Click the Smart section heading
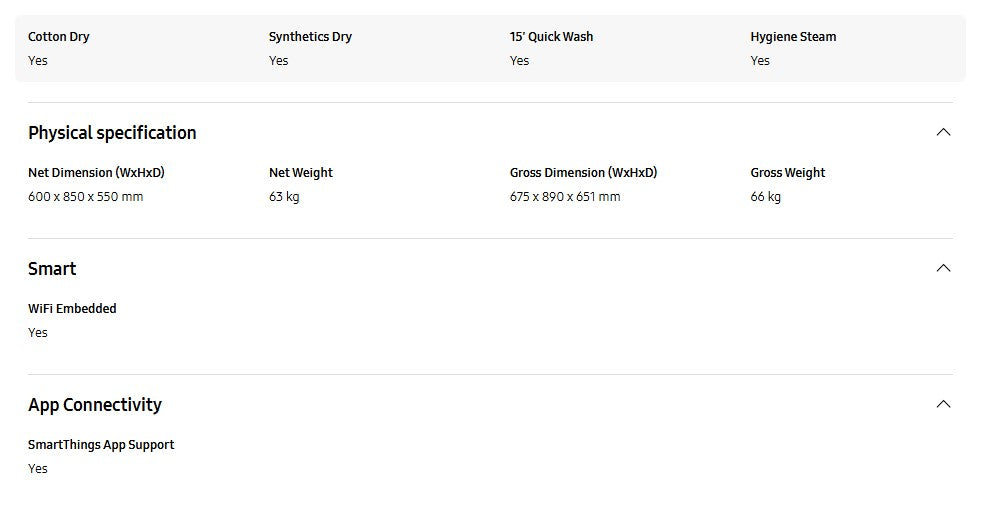 coord(52,269)
